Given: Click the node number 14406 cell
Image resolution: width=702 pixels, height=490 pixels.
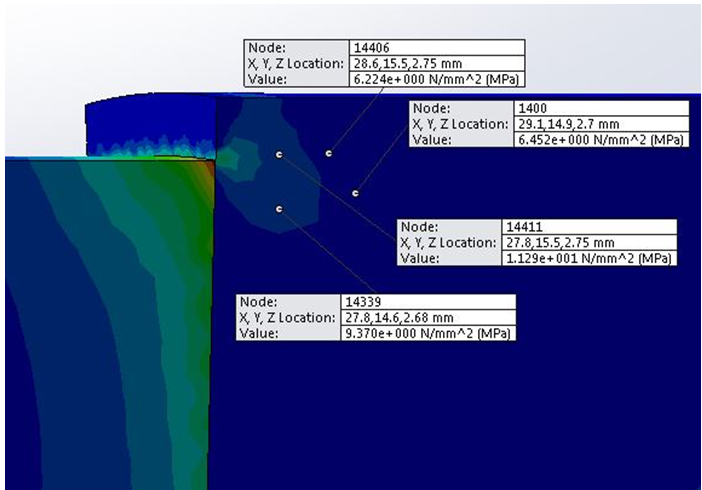Looking at the screenshot, I should [x=436, y=47].
